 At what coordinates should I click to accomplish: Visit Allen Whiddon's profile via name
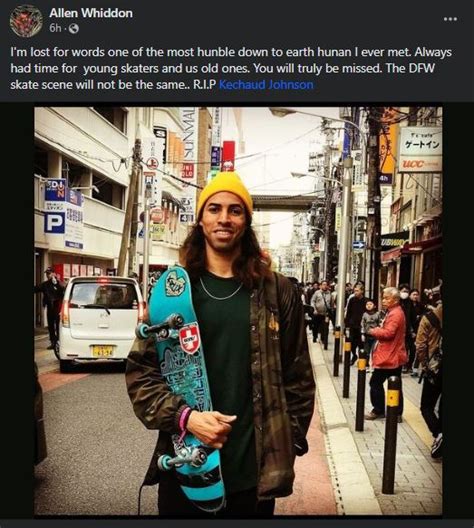(x=91, y=13)
